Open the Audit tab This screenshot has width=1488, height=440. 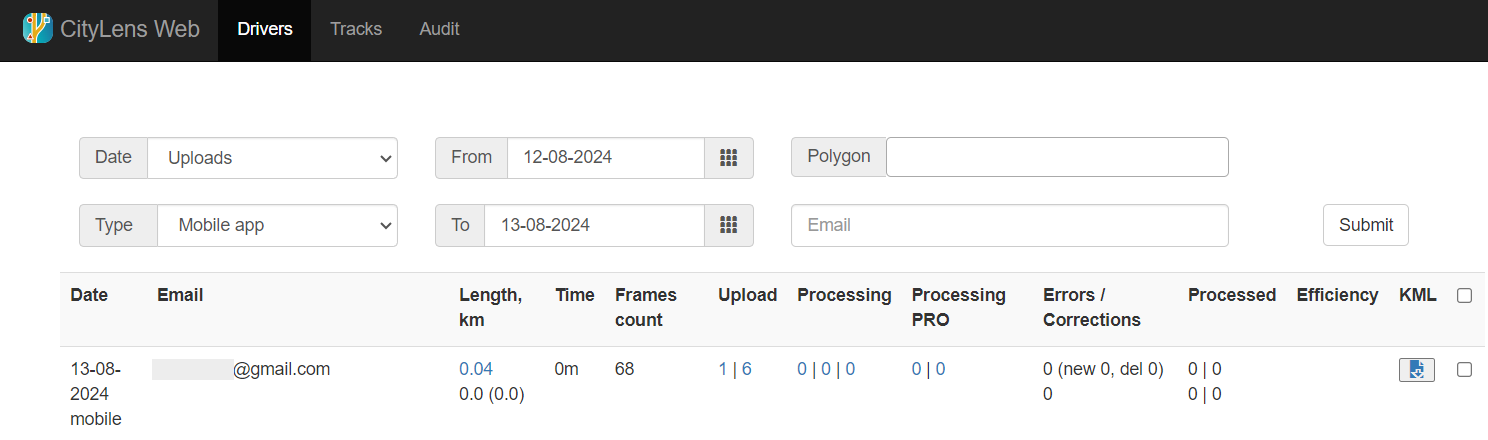pyautogui.click(x=439, y=29)
